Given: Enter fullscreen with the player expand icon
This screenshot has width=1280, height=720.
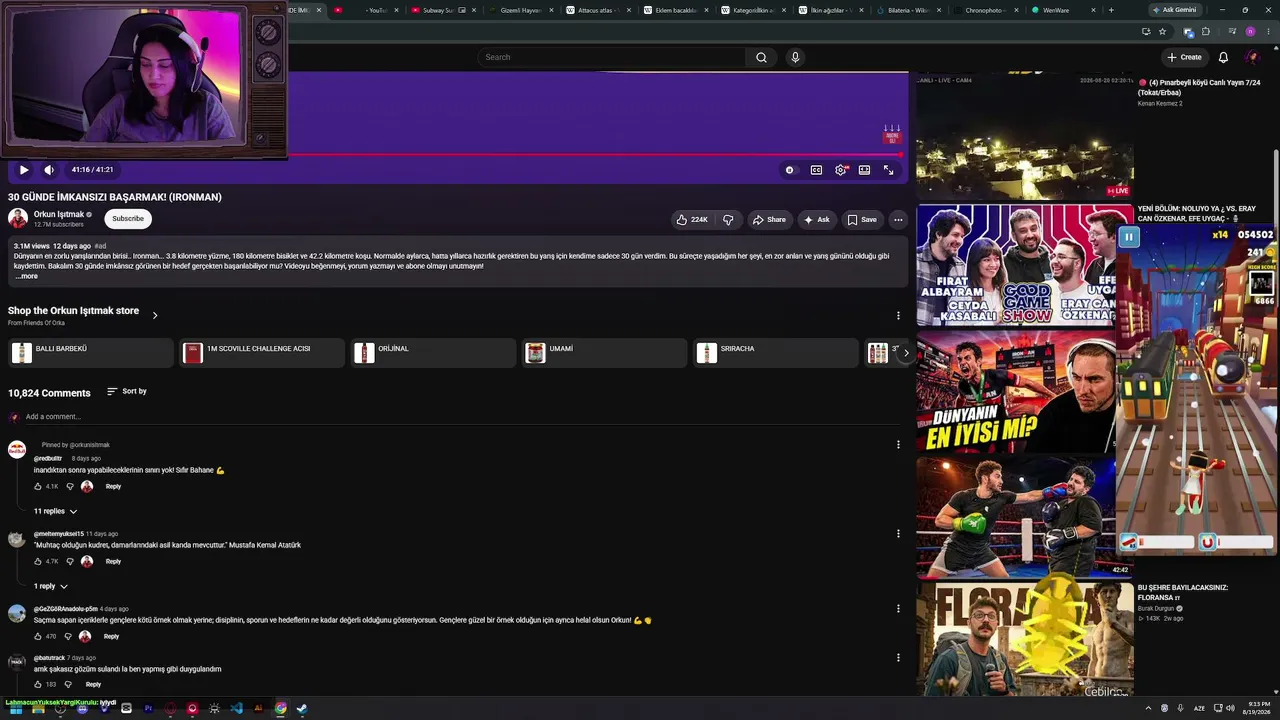Looking at the screenshot, I should tap(888, 170).
